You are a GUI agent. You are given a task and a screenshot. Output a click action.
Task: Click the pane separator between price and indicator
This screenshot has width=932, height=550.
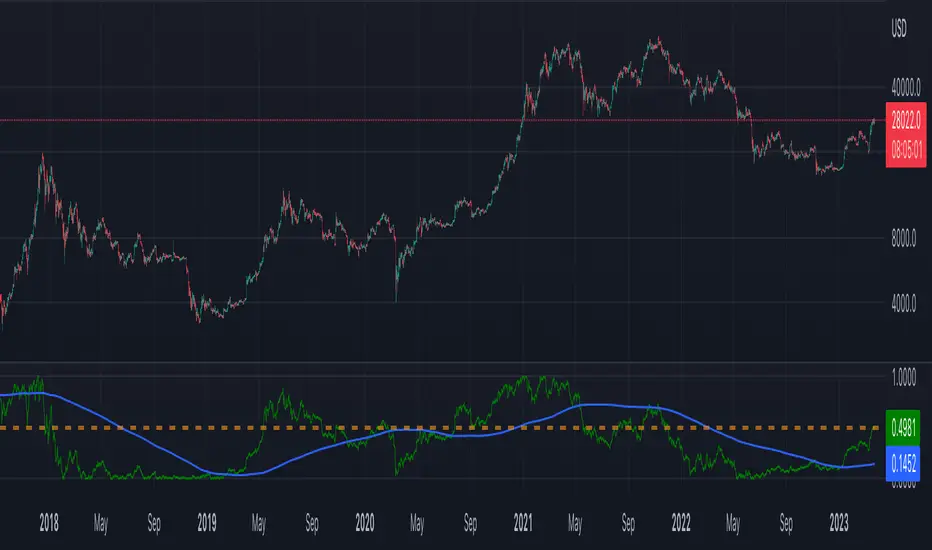tap(443, 362)
